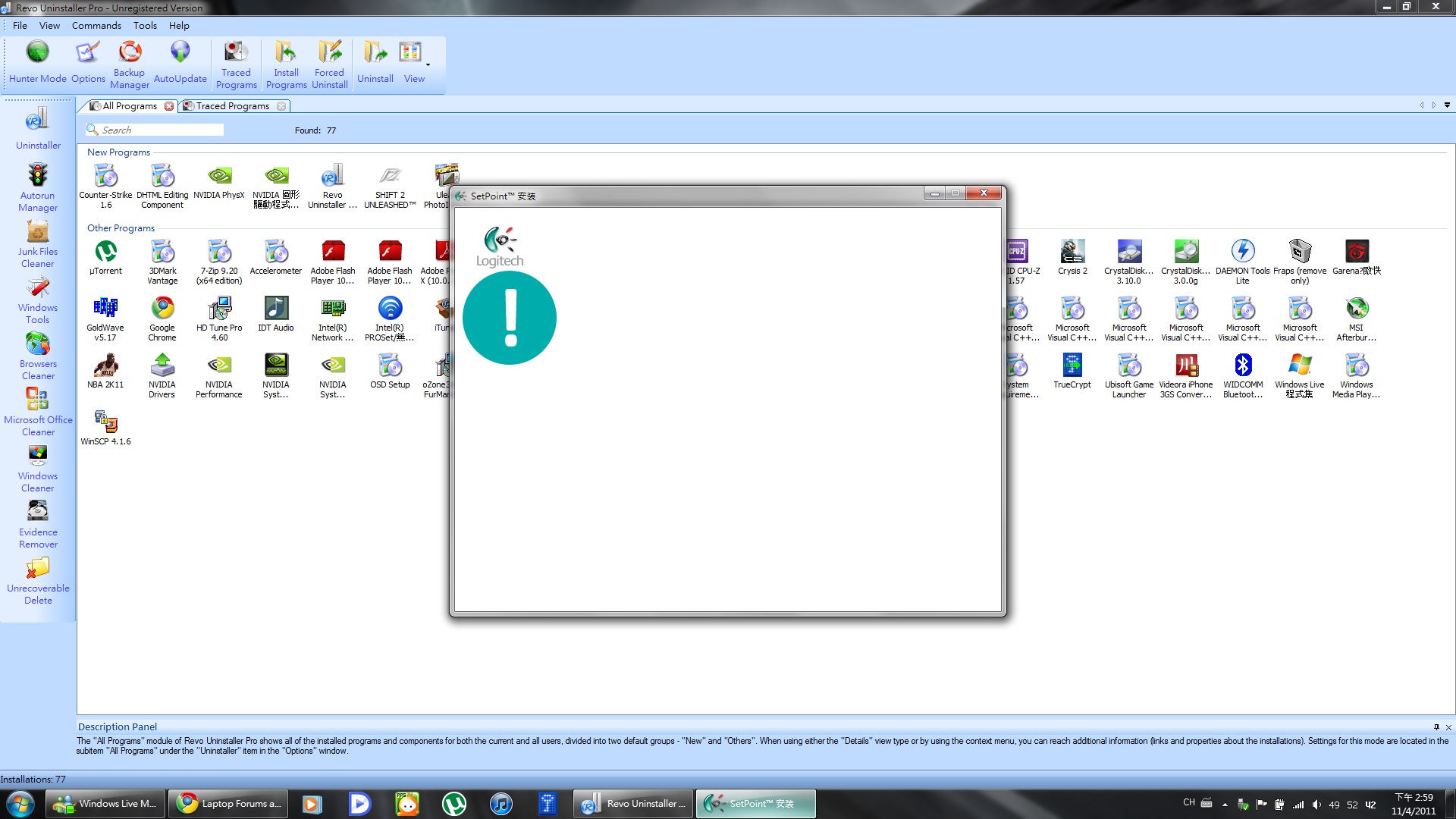Screen dimensions: 1456x819
Task: Click Install Programs toolbar icon
Action: pyautogui.click(x=286, y=64)
